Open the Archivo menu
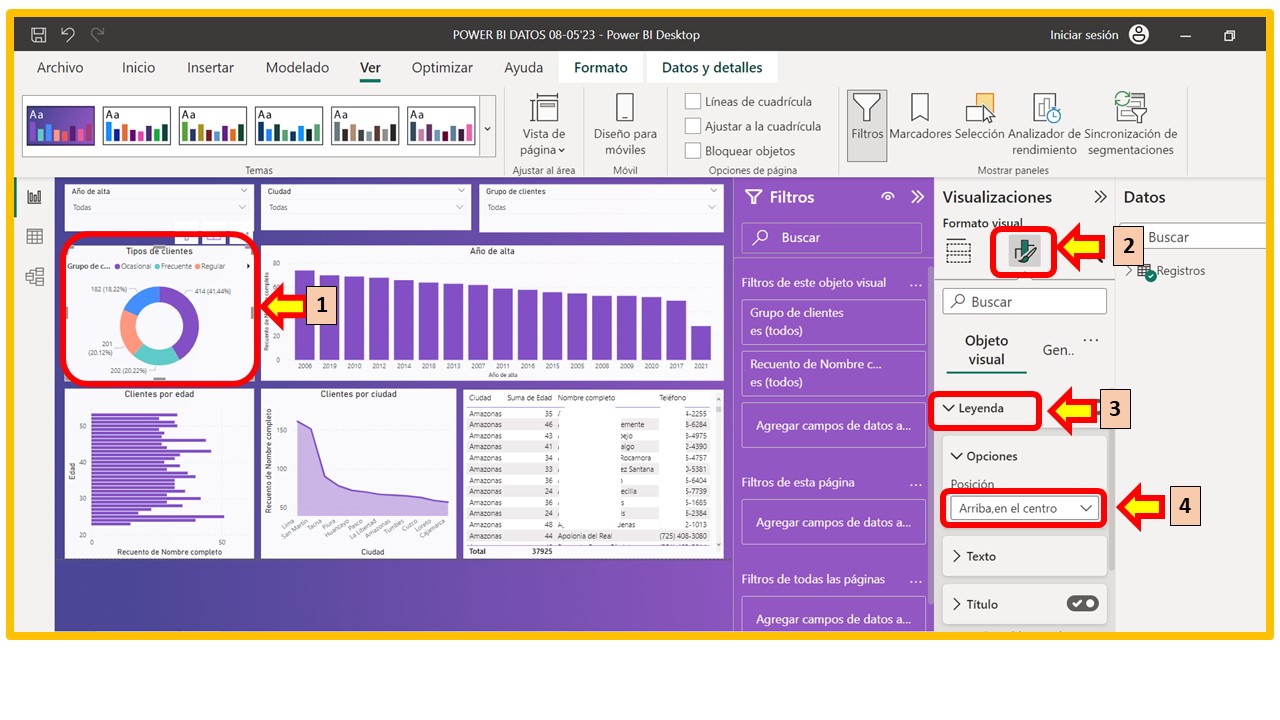This screenshot has height=720, width=1280. pyautogui.click(x=60, y=68)
